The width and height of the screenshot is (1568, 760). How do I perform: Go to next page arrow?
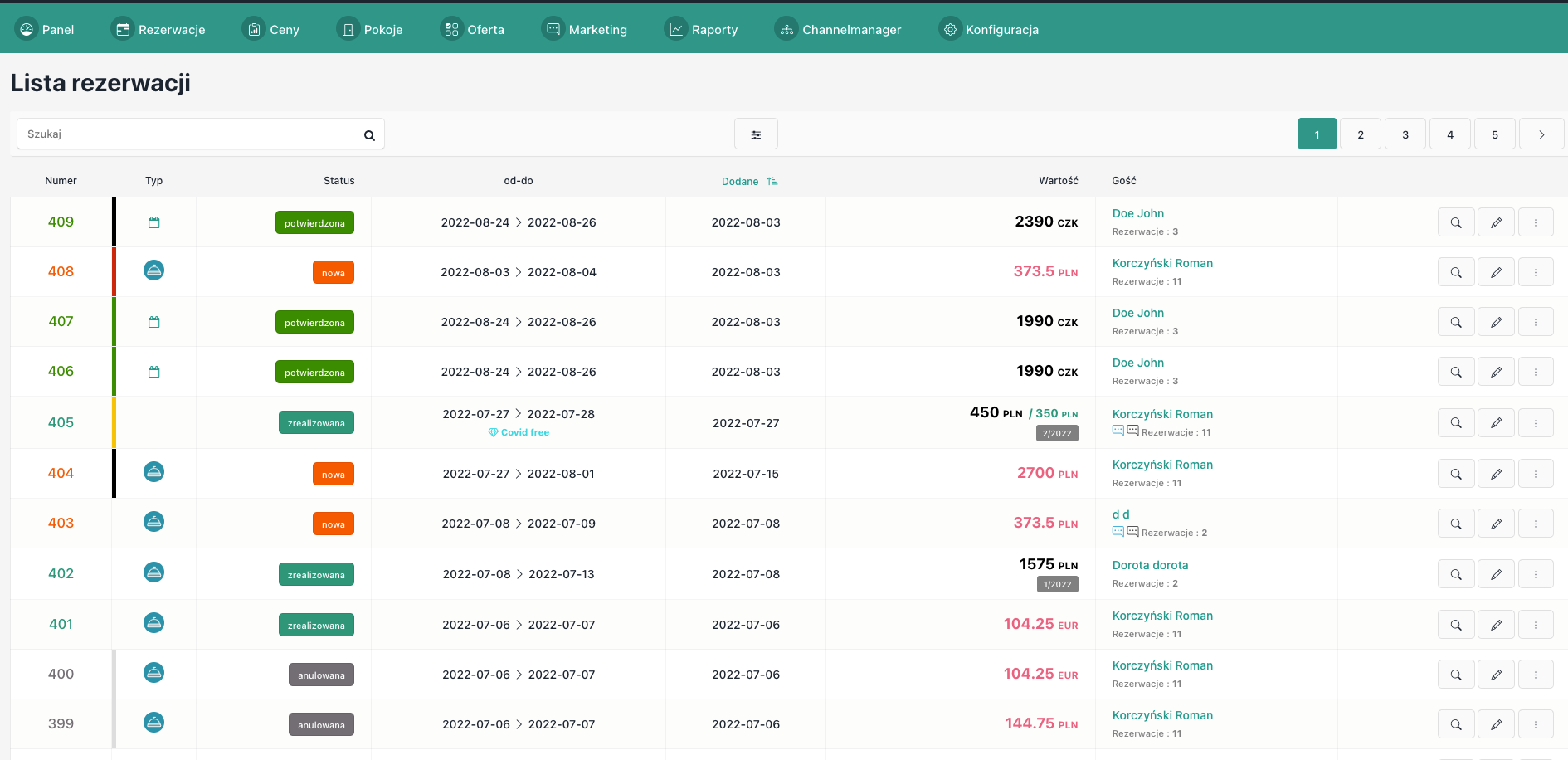(x=1541, y=134)
